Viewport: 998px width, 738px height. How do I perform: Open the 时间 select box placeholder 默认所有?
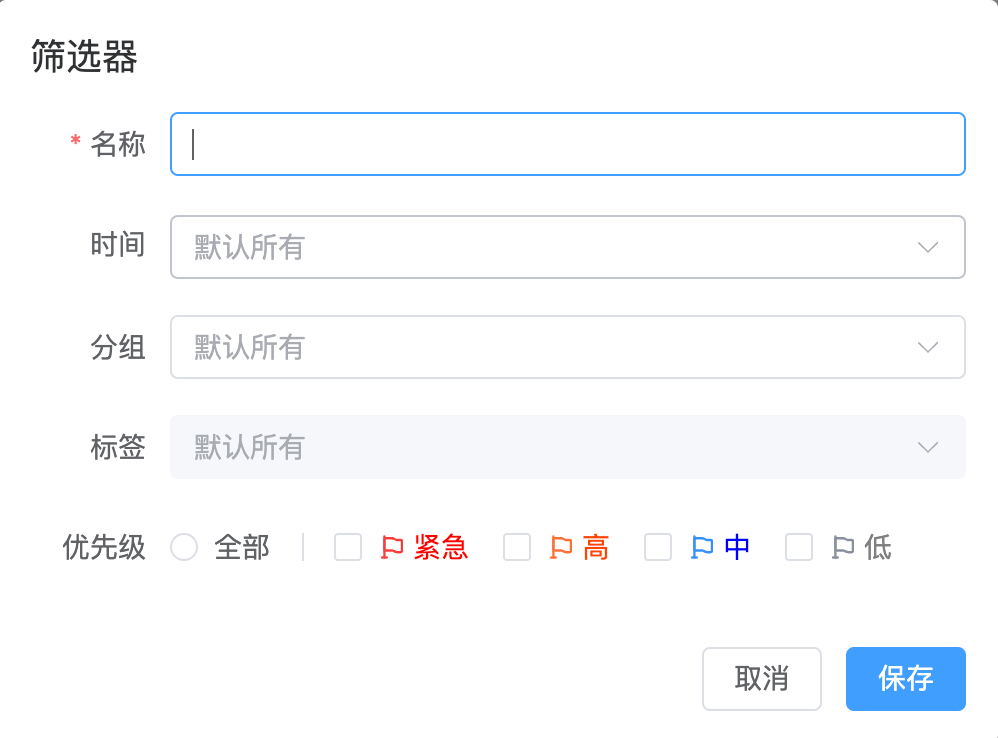click(x=249, y=247)
